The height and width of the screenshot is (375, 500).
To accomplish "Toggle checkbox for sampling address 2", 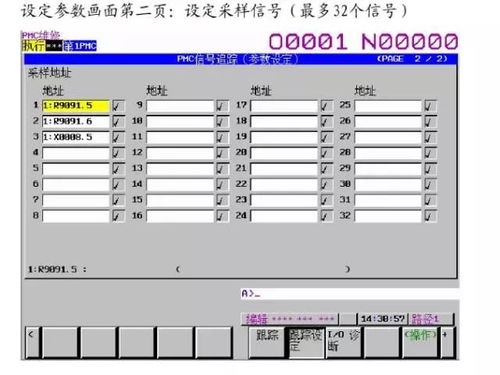I will click(118, 121).
